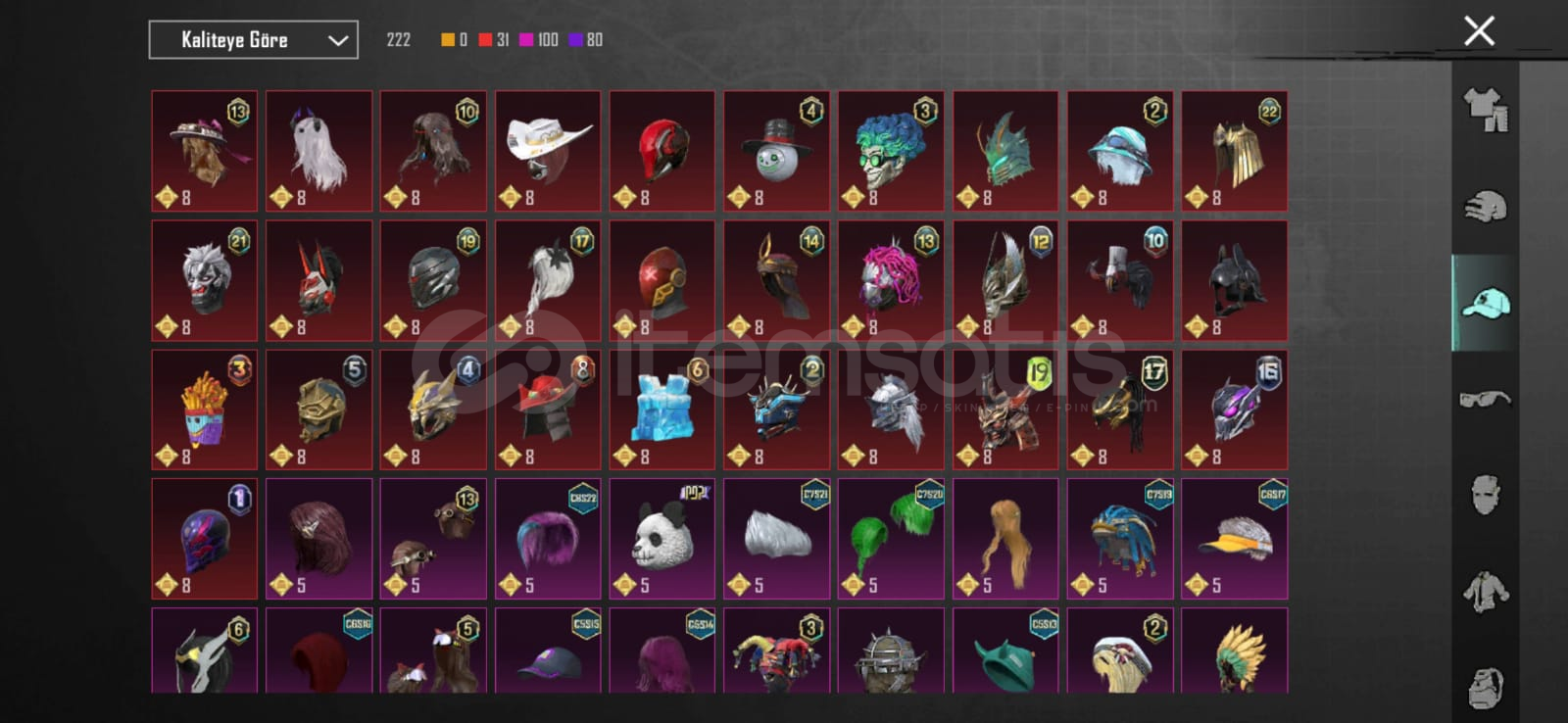Select the snowman head with top hat
The height and width of the screenshot is (723, 1568).
point(777,151)
